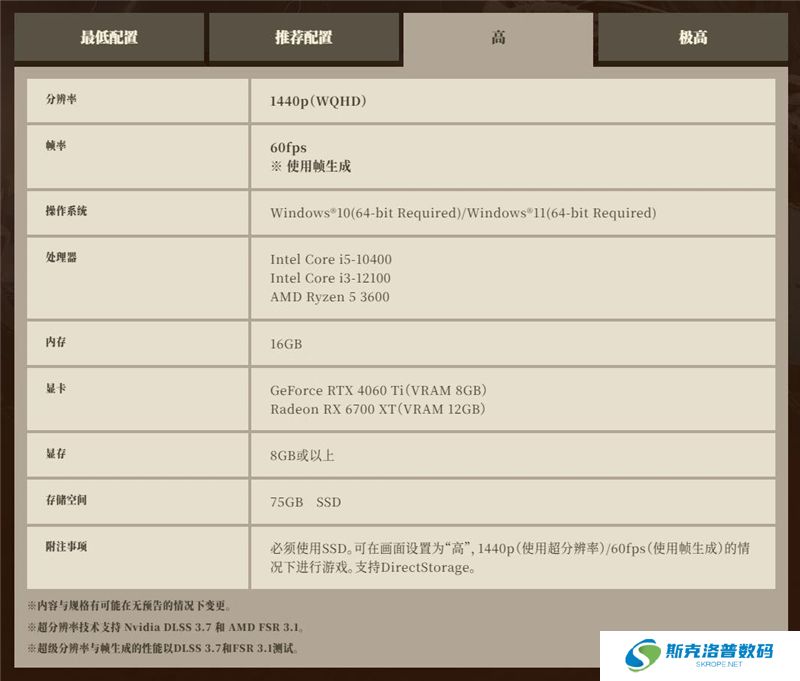Click the Windows 10/11 operating system text

tap(463, 213)
